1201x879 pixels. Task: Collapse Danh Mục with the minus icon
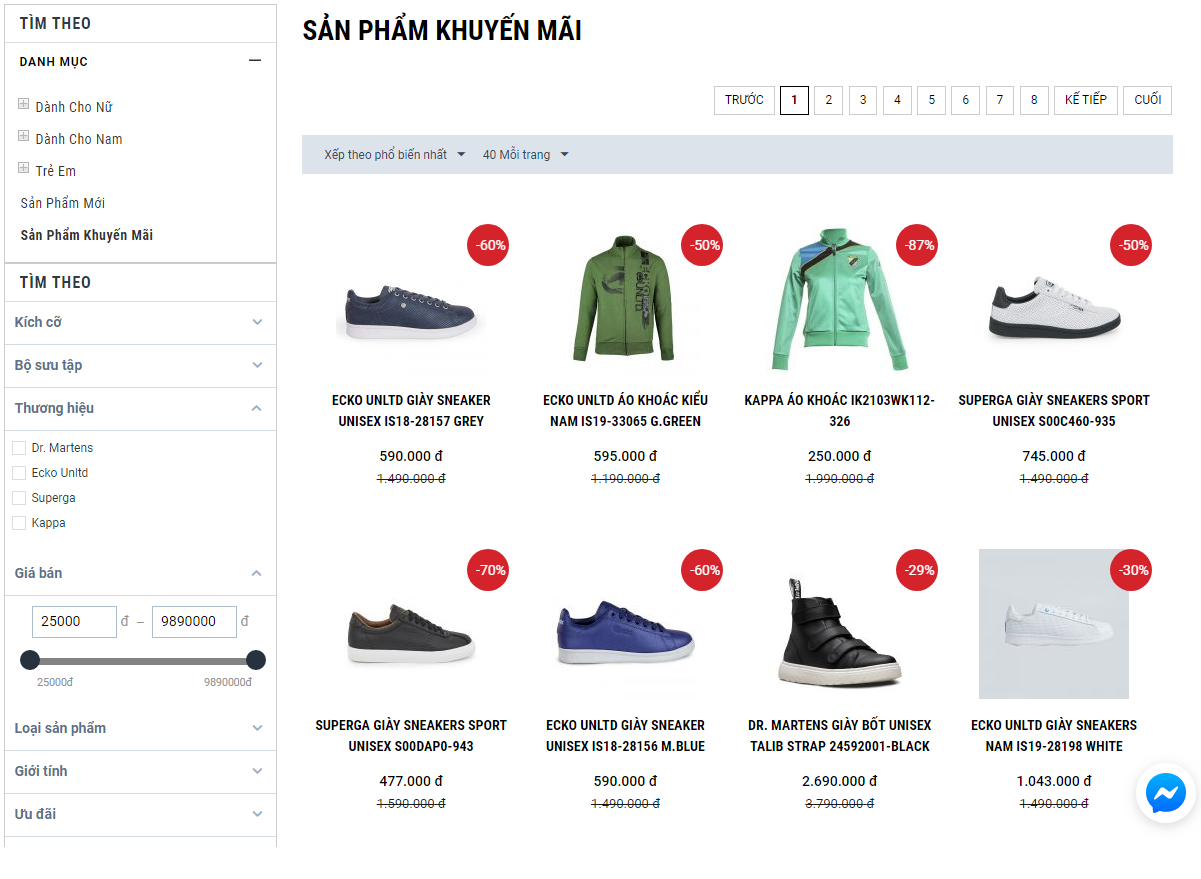(255, 61)
